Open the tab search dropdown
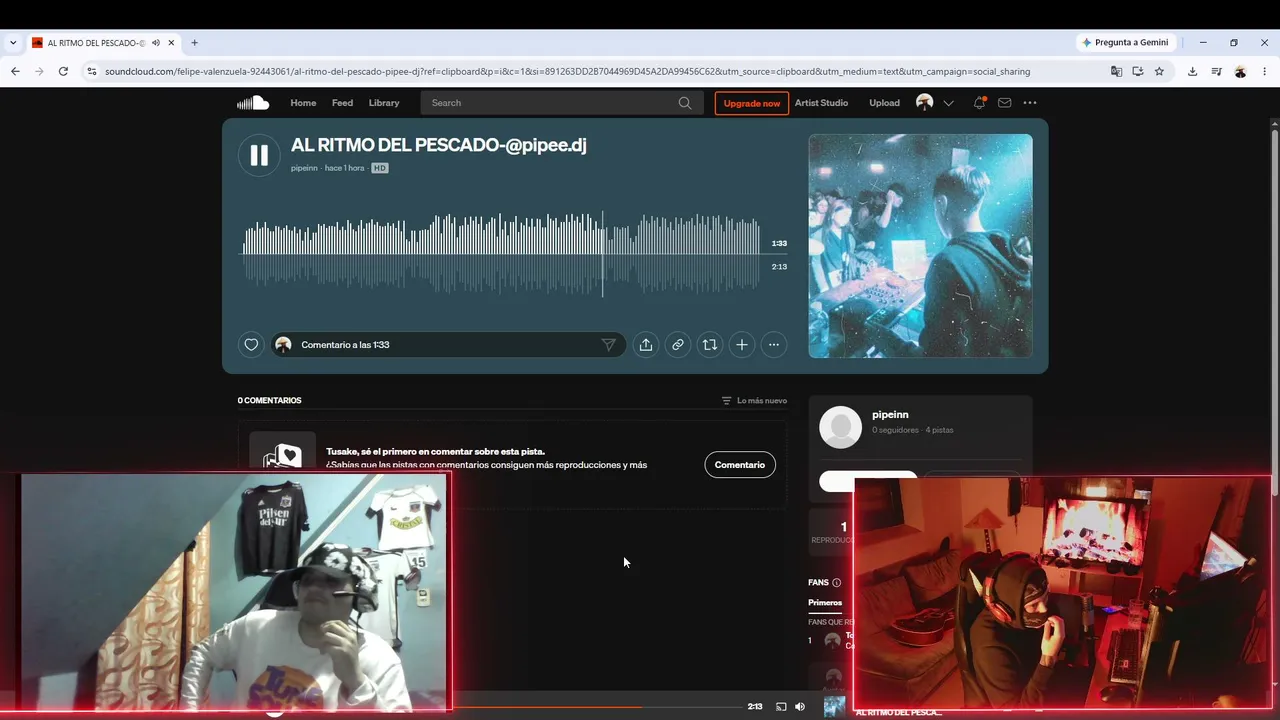The image size is (1280, 720). tap(13, 43)
